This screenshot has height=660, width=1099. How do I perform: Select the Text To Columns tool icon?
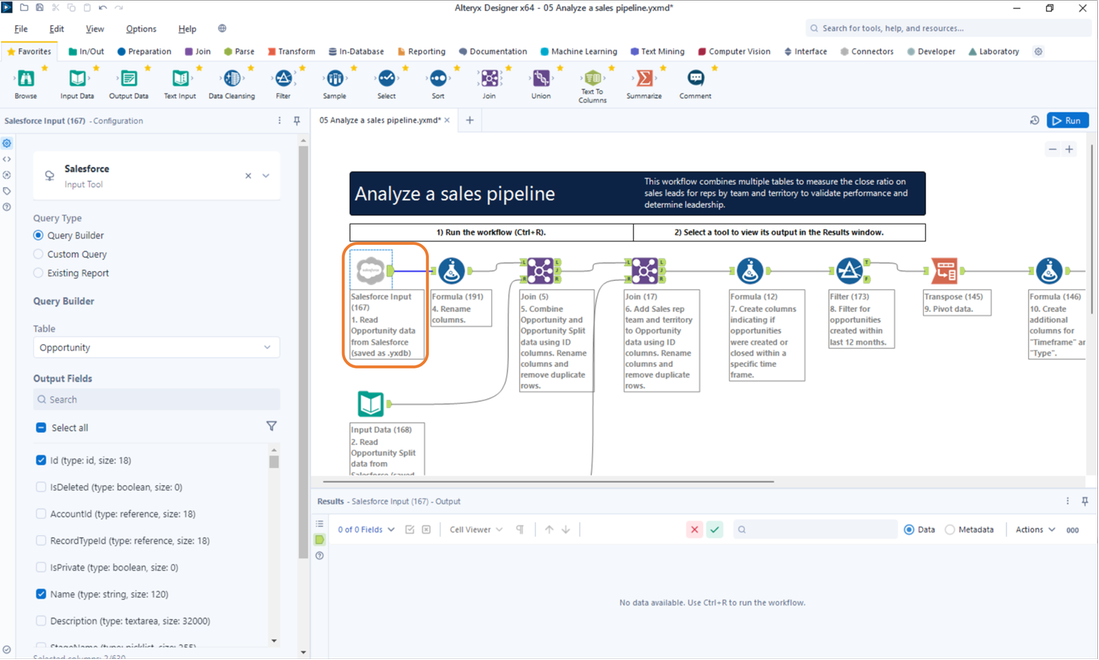593,77
